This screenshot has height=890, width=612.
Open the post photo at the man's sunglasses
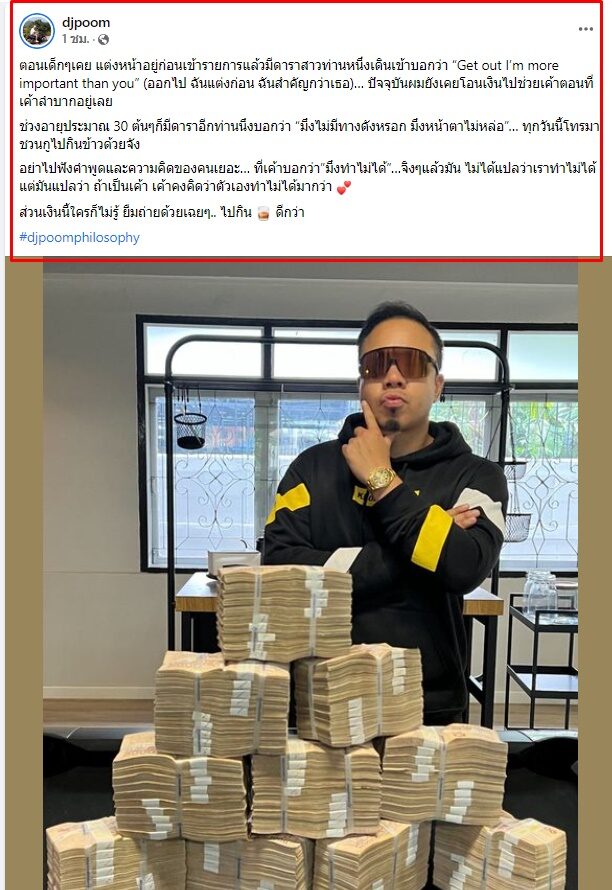click(399, 363)
